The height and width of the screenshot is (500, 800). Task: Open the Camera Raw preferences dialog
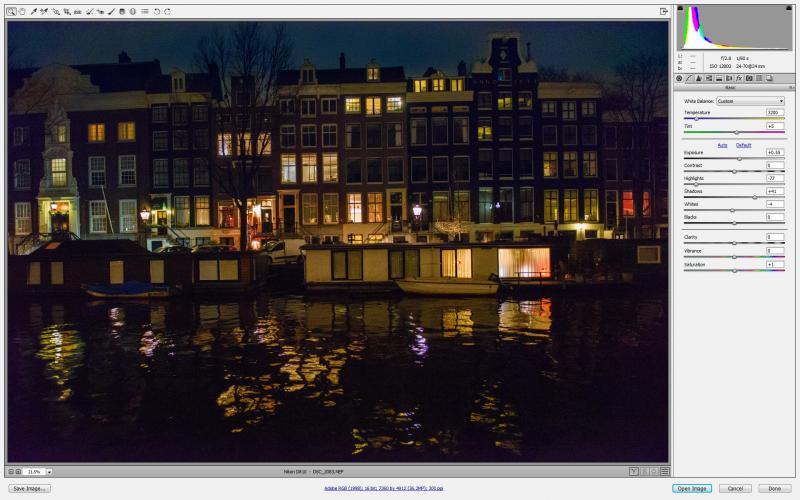tap(144, 11)
